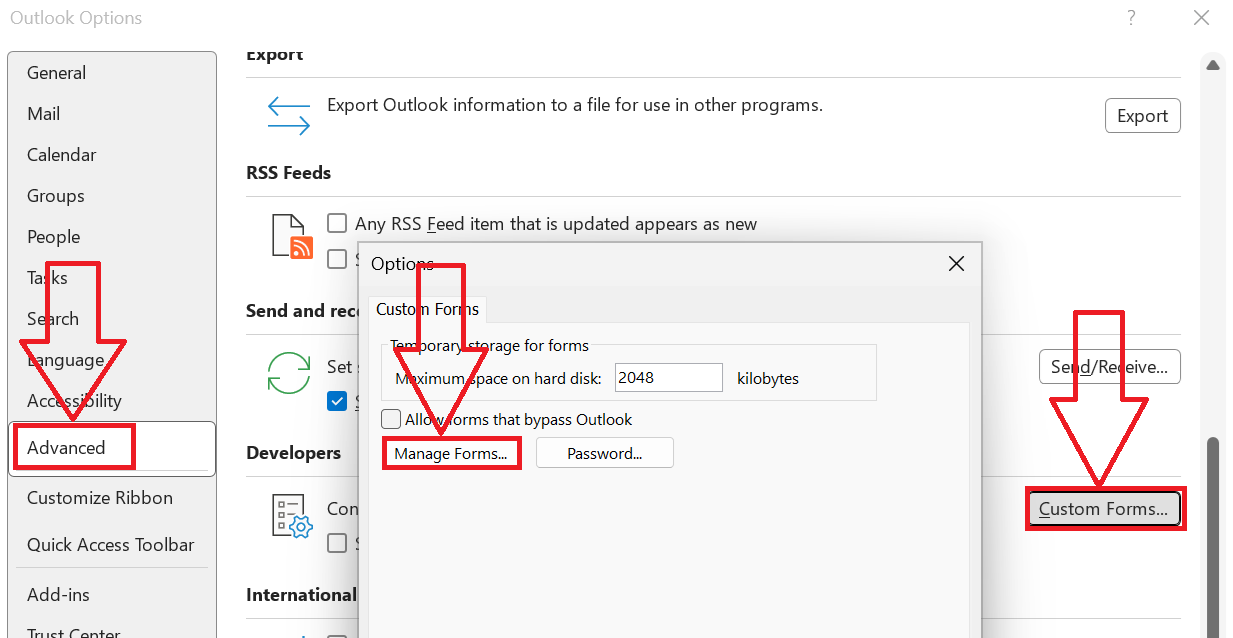
Task: Click the Developers settings gear icon
Action: click(x=293, y=515)
